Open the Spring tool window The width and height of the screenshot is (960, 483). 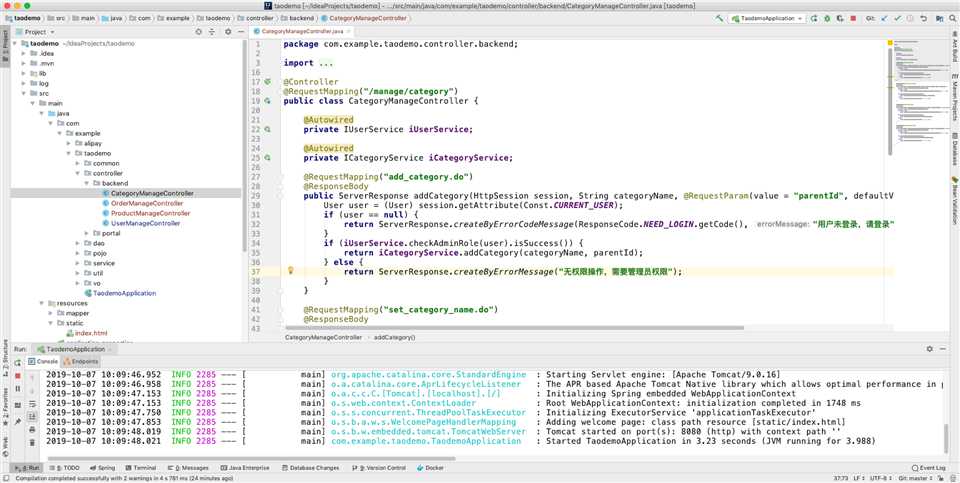(x=102, y=468)
